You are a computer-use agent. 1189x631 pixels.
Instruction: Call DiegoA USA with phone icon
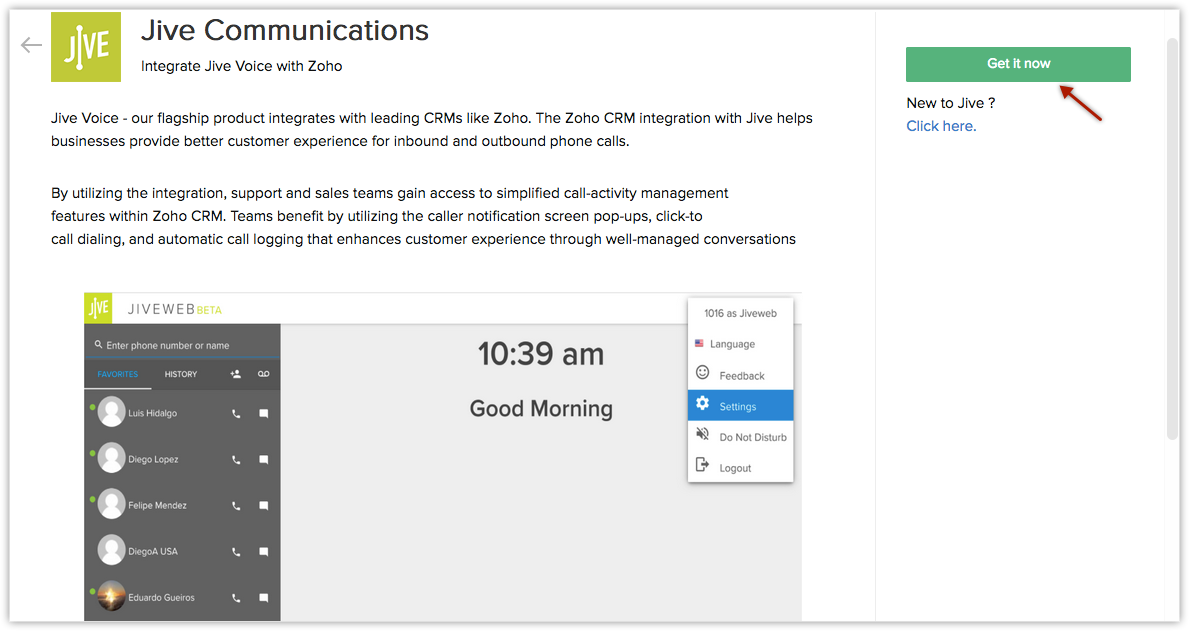(236, 552)
